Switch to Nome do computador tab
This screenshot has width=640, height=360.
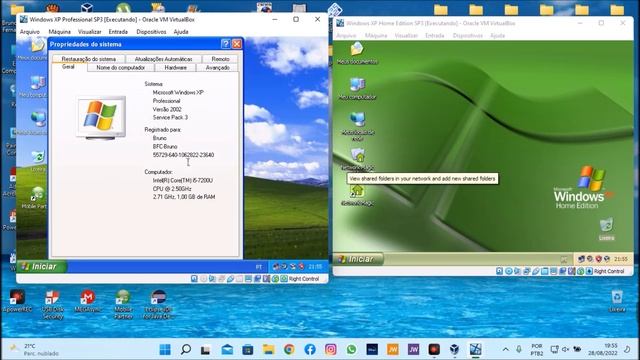click(121, 68)
